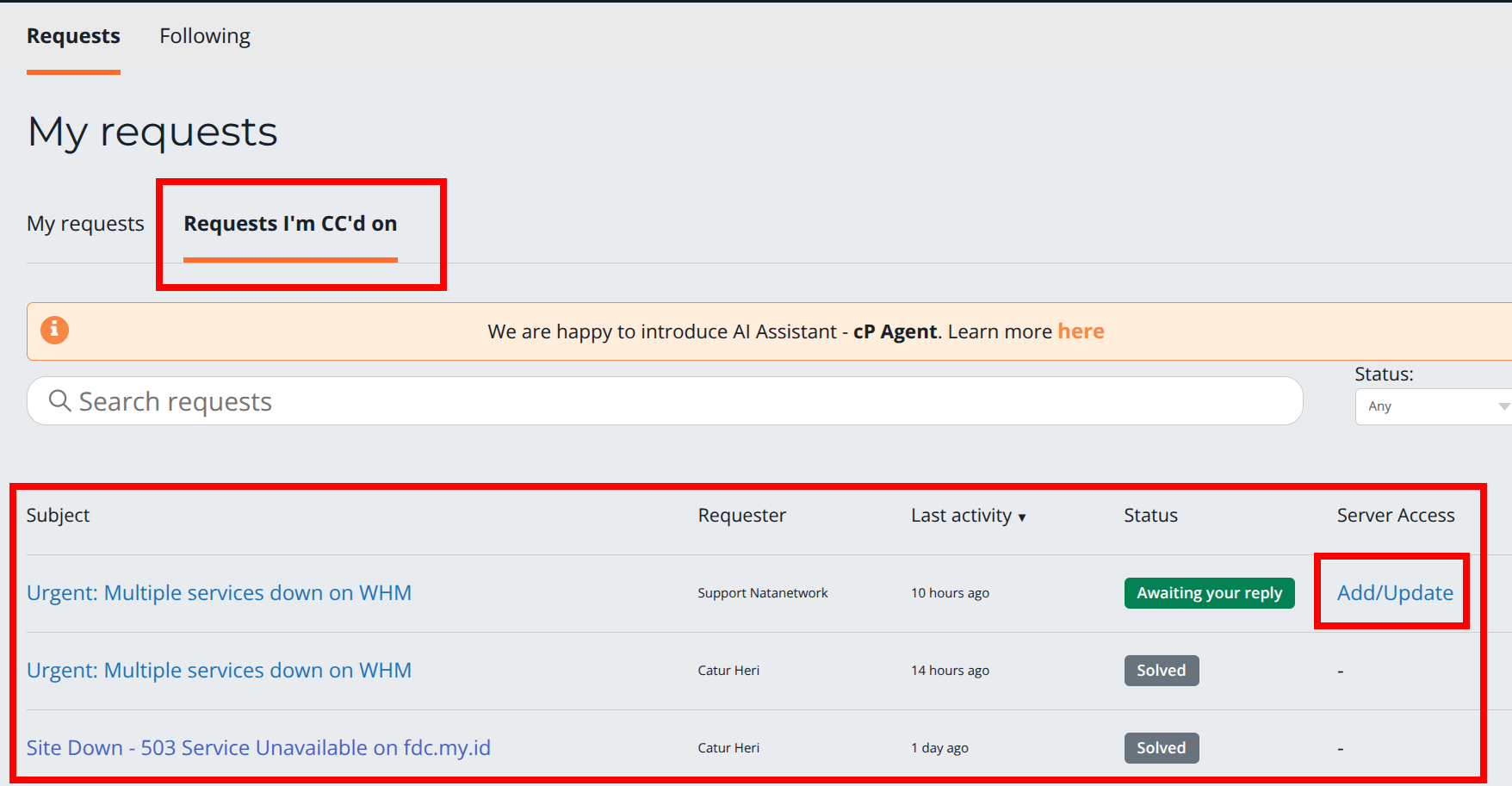
Task: Open the Site Down - 503 Service Unavailable ticket
Action: 258,747
